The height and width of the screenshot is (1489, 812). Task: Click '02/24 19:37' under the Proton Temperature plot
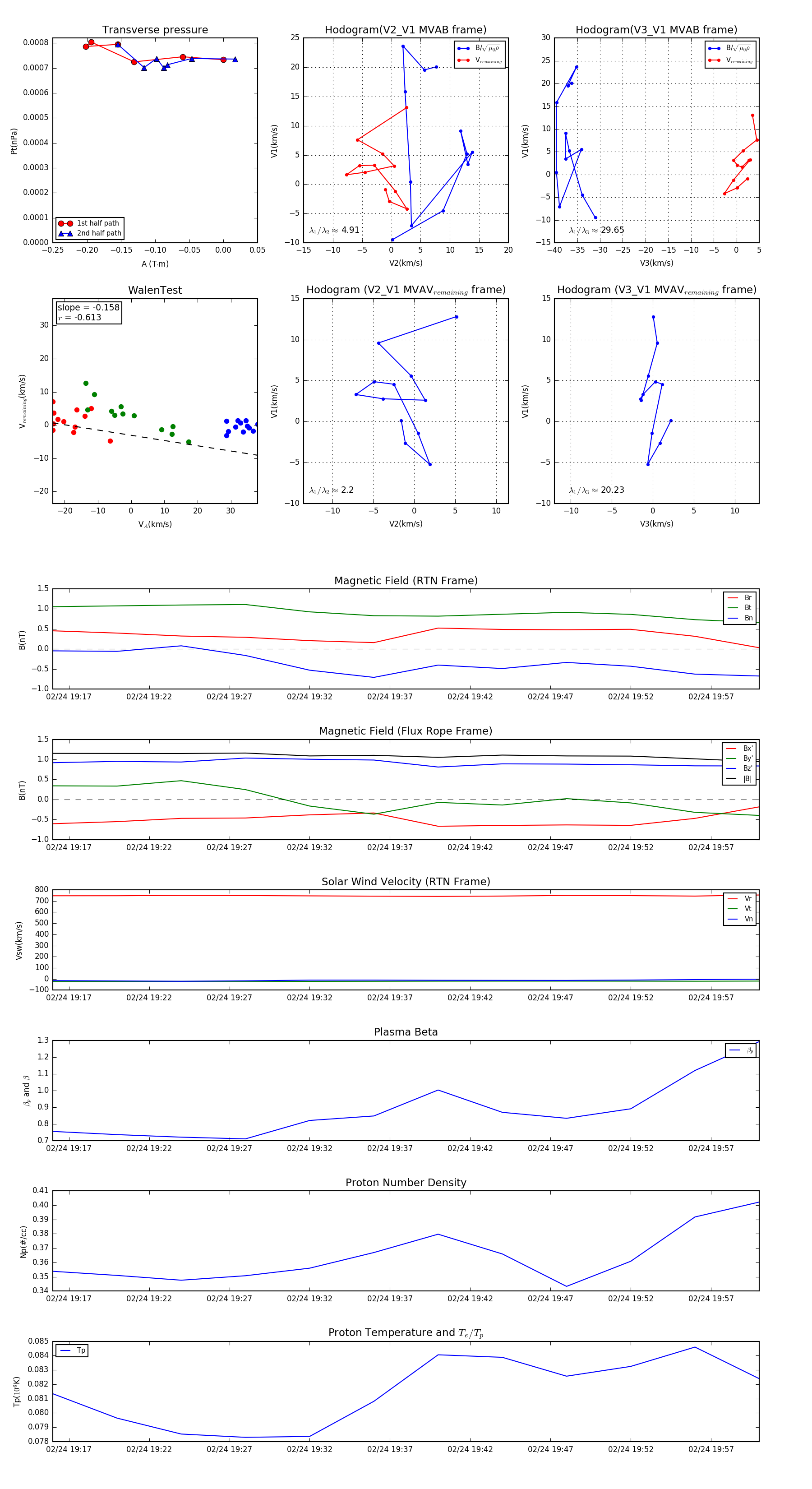(x=390, y=1449)
